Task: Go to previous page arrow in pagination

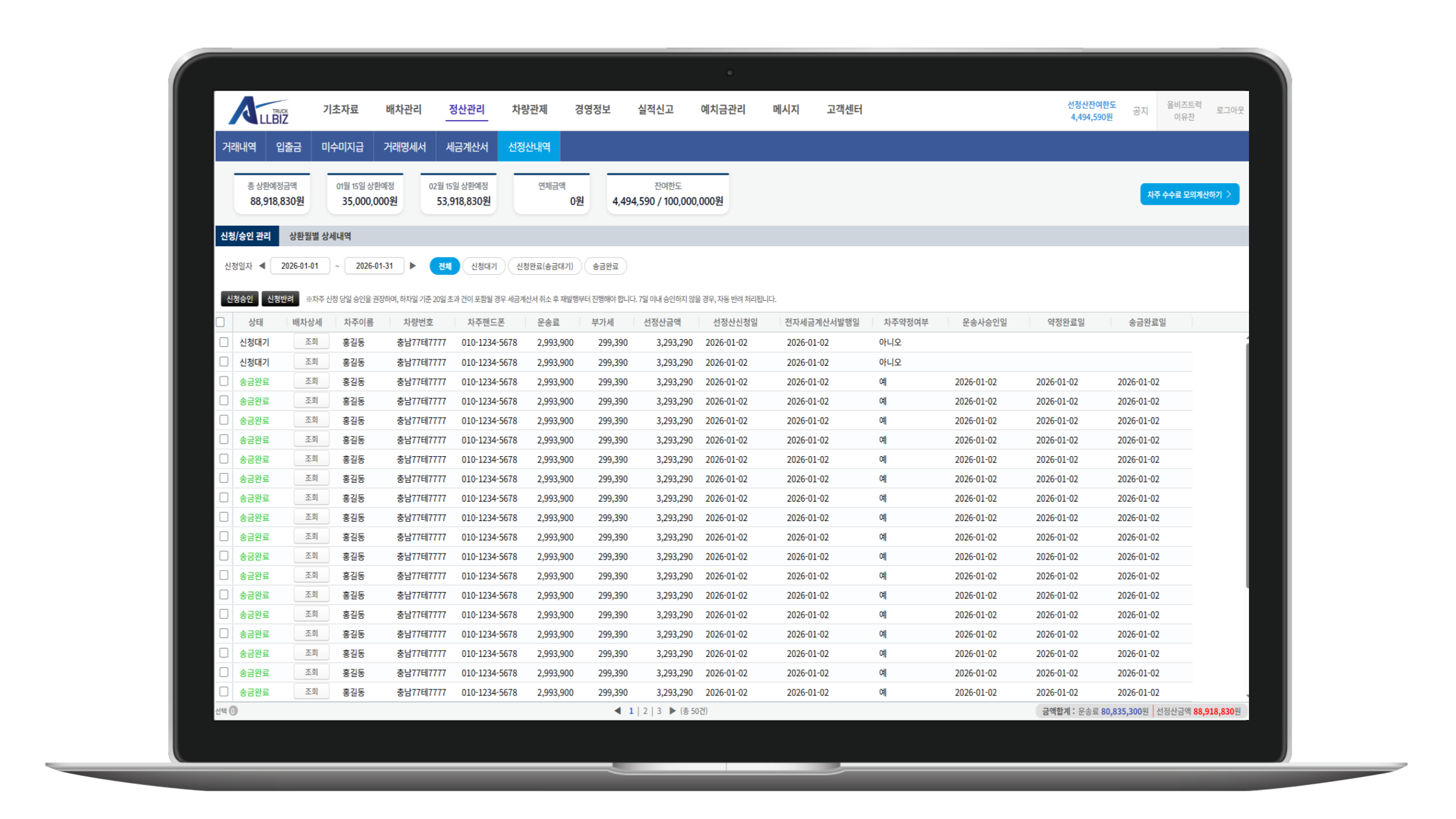Action: click(x=618, y=711)
